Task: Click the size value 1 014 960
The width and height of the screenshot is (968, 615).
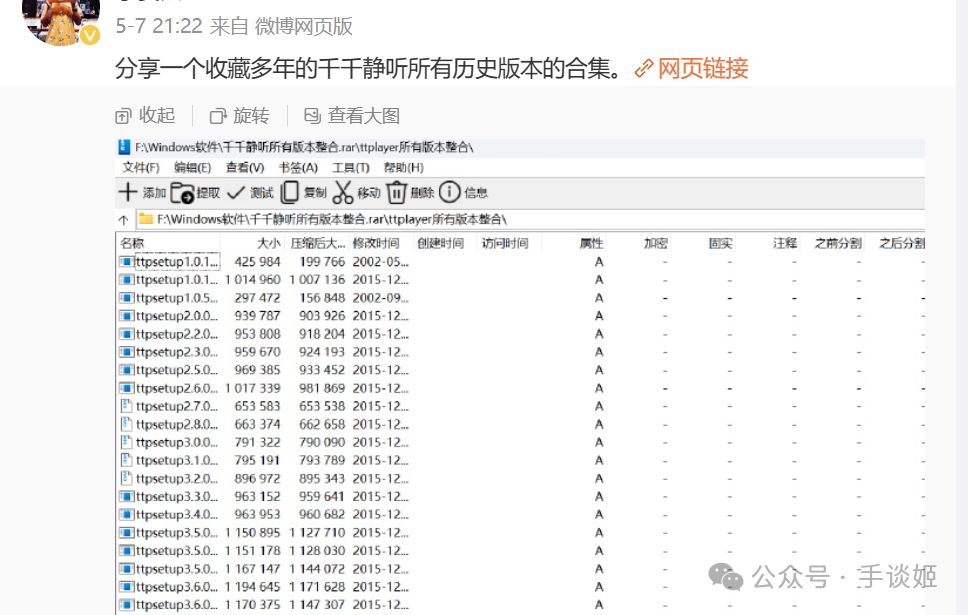Action: tap(252, 280)
